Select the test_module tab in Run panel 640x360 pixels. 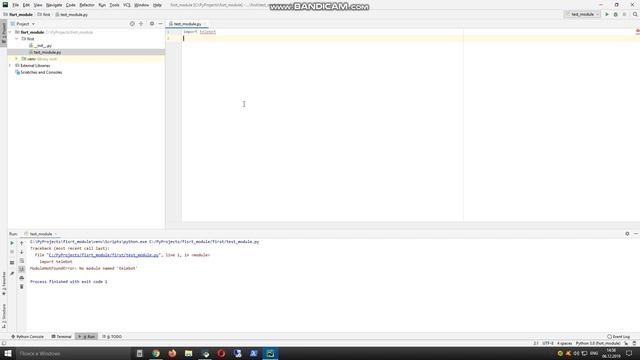coord(41,234)
